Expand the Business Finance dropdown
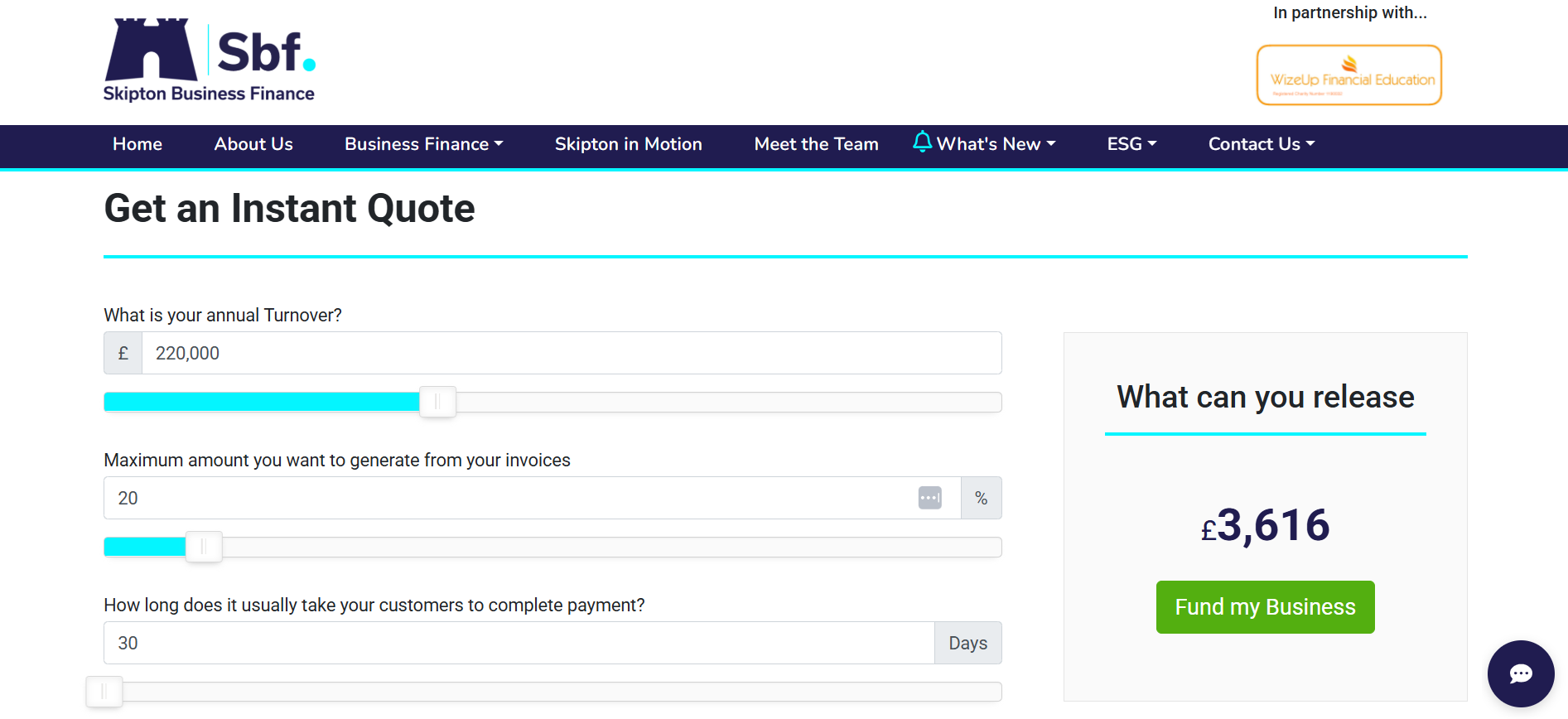This screenshot has height=719, width=1568. 423,144
